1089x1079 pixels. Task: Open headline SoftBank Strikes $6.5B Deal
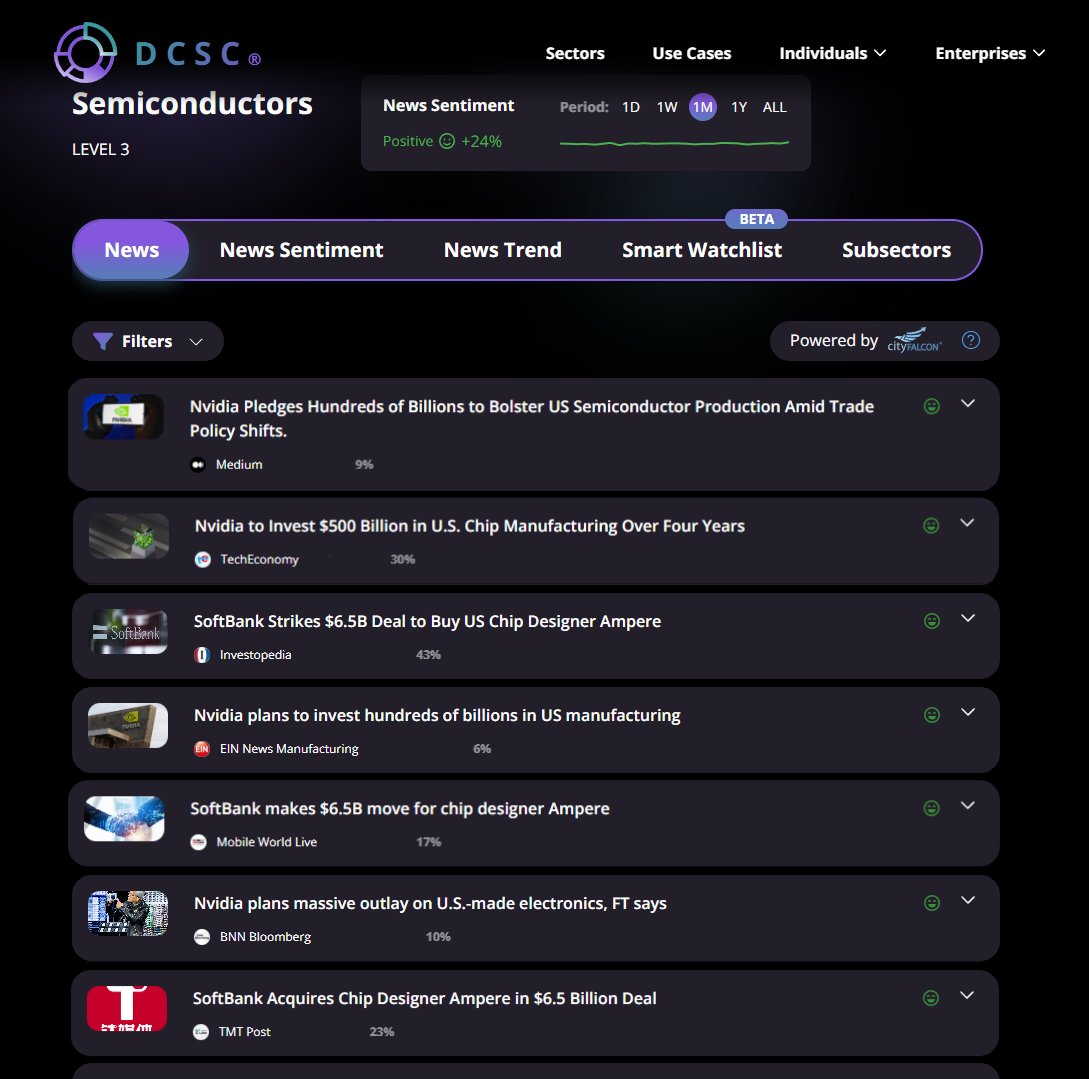point(427,621)
